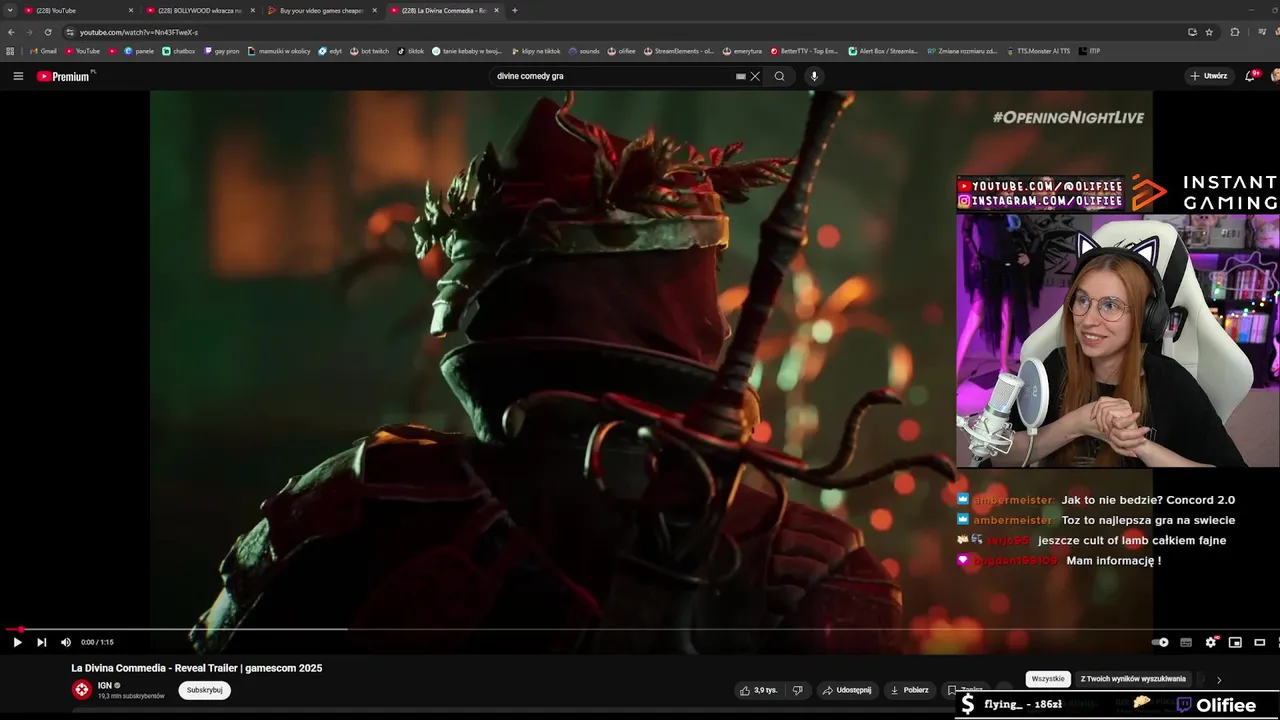The width and height of the screenshot is (1280, 720).
Task: Mute the video player volume
Action: (66, 642)
